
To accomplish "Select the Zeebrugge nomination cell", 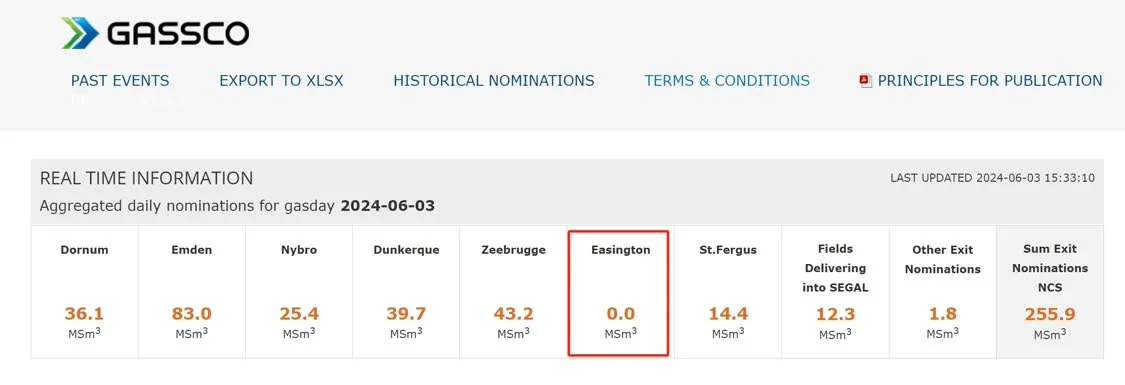I will [513, 293].
